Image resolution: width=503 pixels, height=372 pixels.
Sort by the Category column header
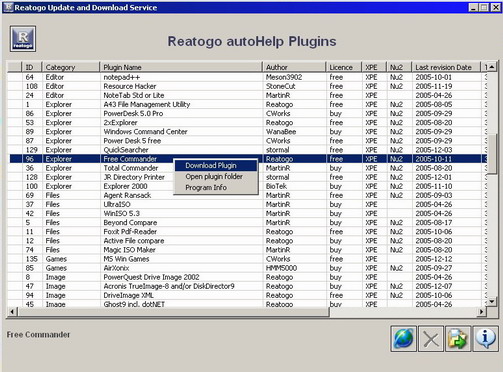(71, 67)
